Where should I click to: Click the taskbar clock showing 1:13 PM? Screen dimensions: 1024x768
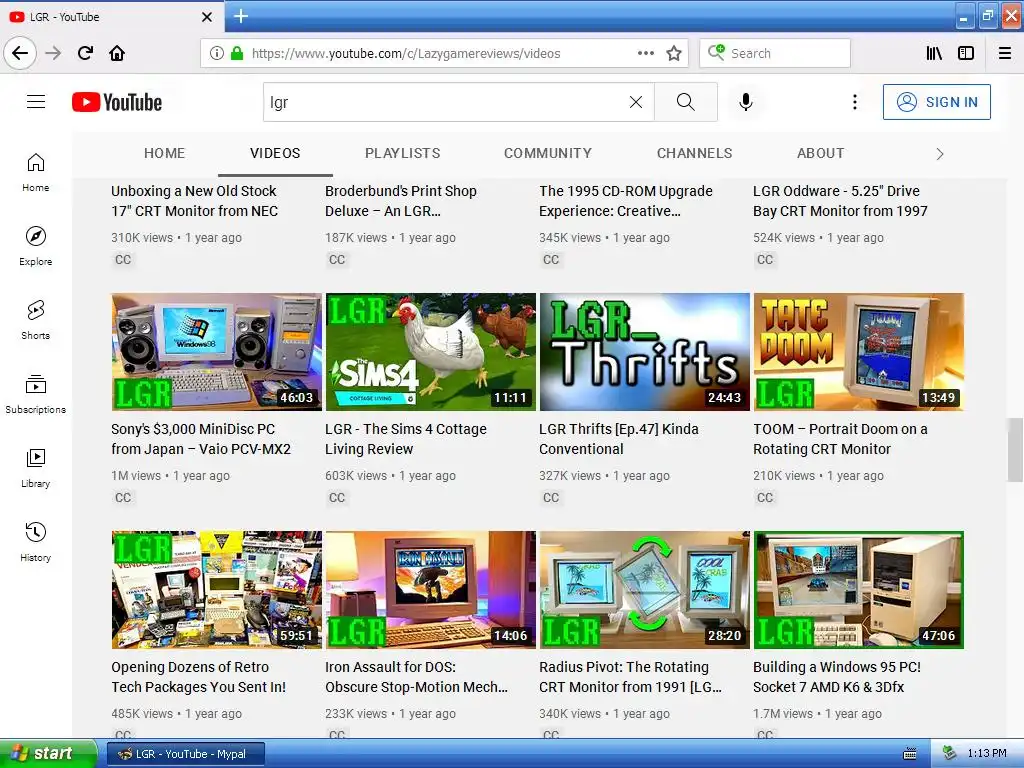click(x=987, y=754)
